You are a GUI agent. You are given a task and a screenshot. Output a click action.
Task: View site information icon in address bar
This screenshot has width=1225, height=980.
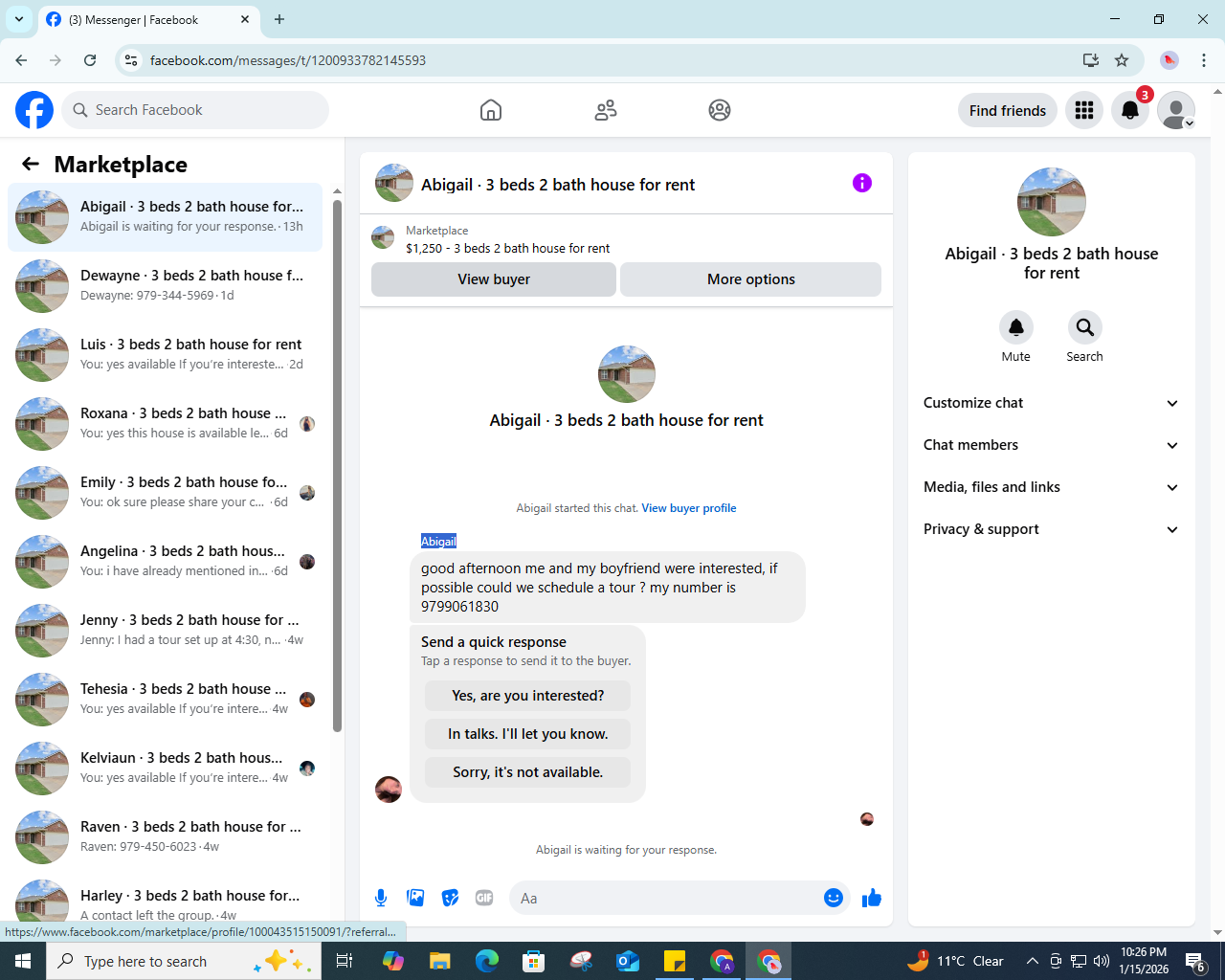131,60
